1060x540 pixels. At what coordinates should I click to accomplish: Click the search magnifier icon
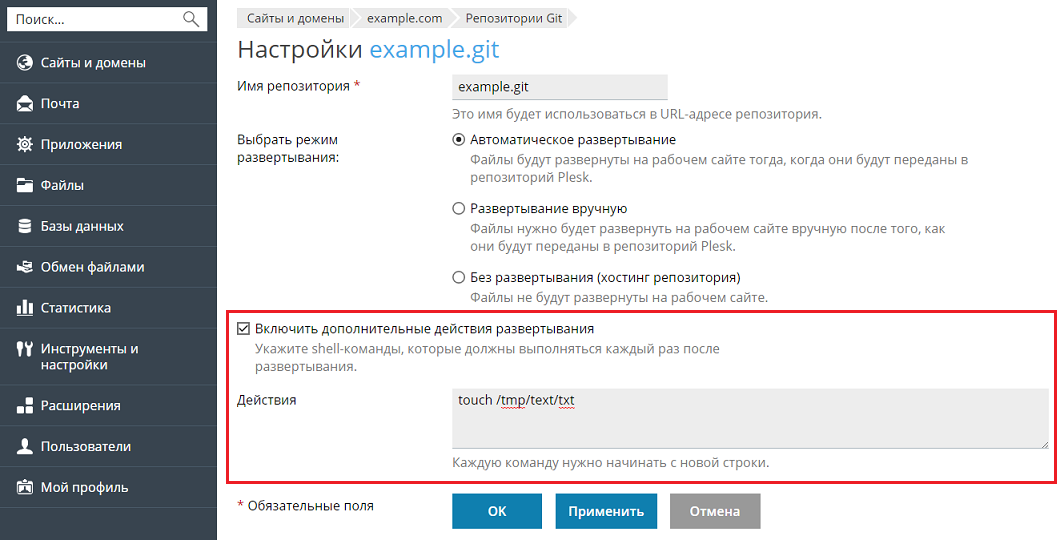[191, 18]
